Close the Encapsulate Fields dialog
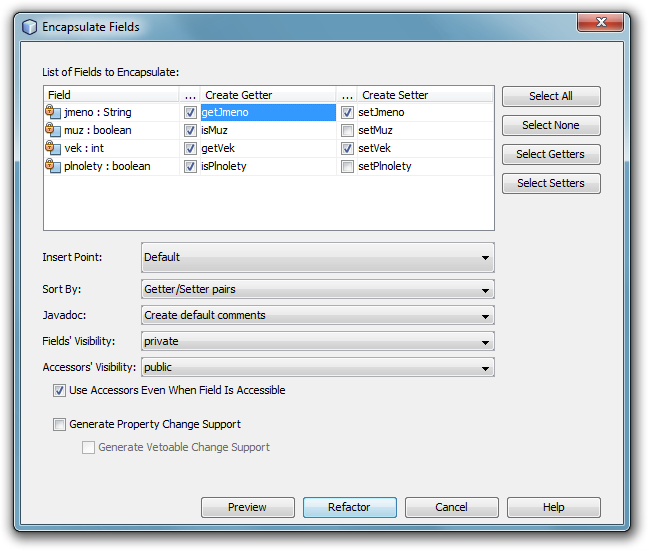Image resolution: width=649 pixels, height=551 pixels. click(x=602, y=24)
